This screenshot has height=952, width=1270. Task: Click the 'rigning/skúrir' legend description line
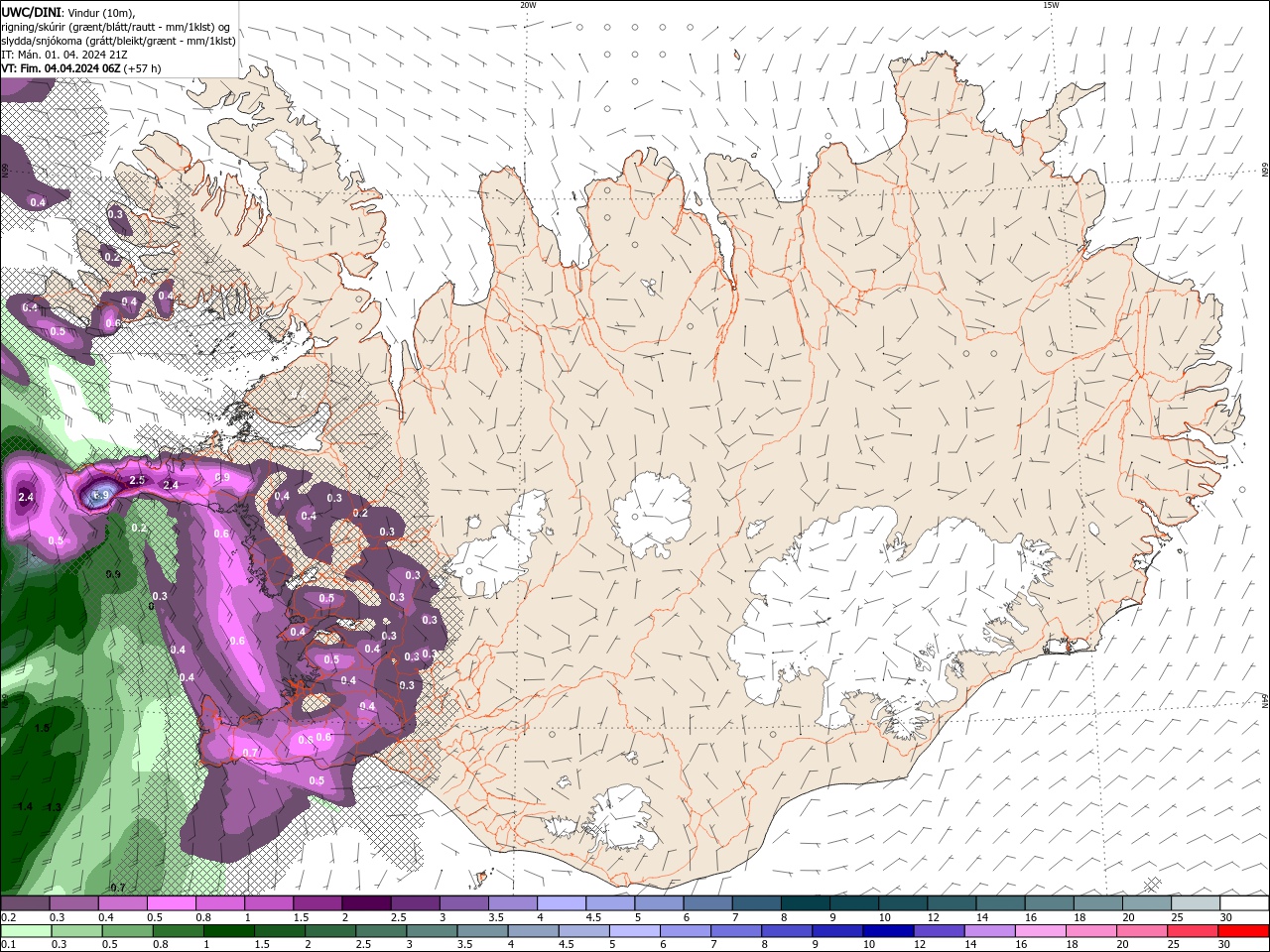click(116, 27)
